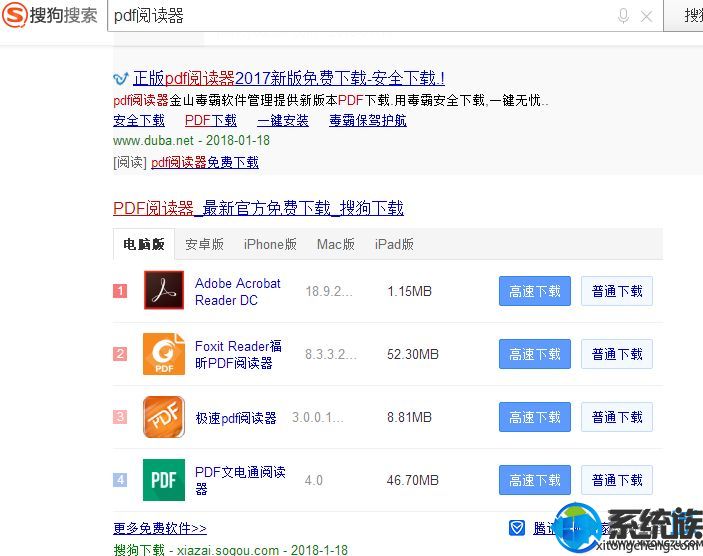Open the PDF文电通阅读器 name link
The image size is (703, 556).
tap(240, 480)
